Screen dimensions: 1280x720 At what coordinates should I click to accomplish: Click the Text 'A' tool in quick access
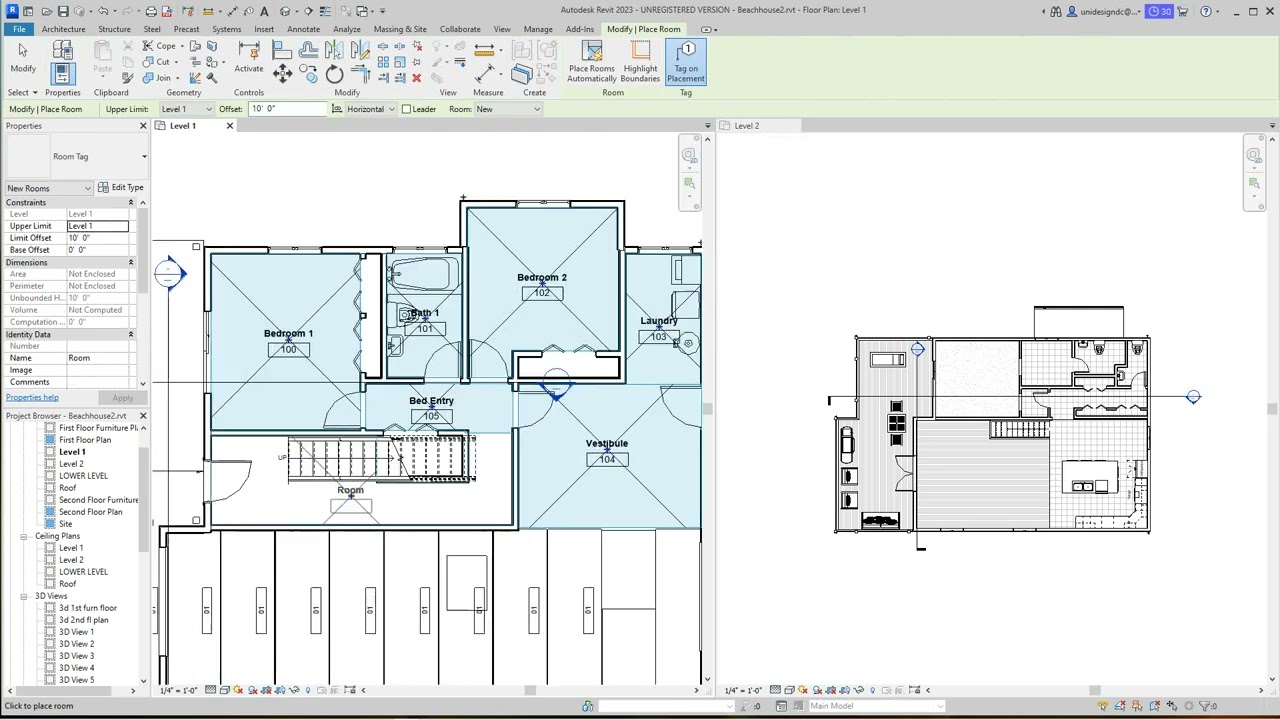264,11
